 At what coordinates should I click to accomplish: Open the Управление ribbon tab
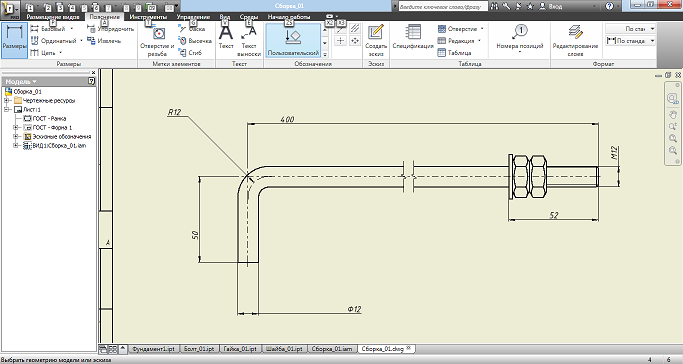coord(193,17)
